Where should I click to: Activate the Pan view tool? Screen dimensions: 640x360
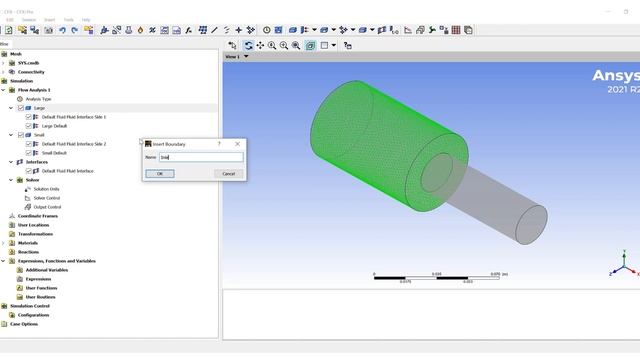[x=260, y=45]
